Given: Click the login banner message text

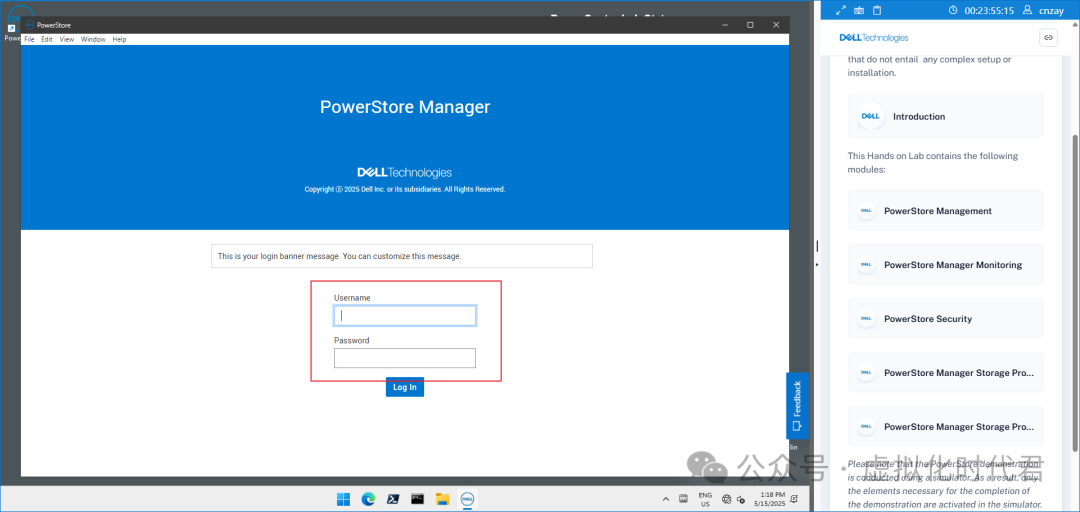Looking at the screenshot, I should 340,256.
